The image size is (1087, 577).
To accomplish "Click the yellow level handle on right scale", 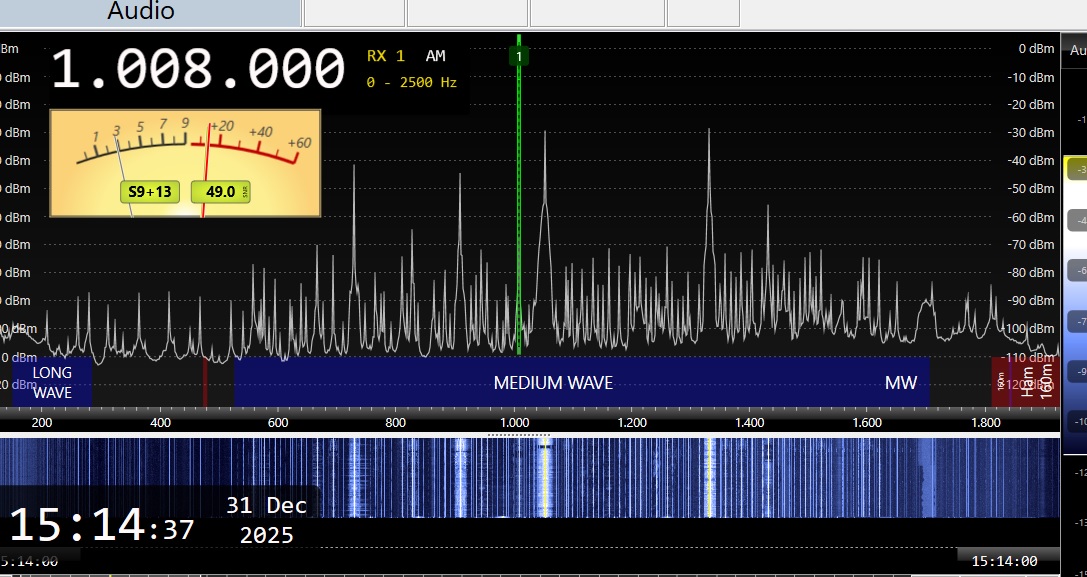I will 1075,170.
